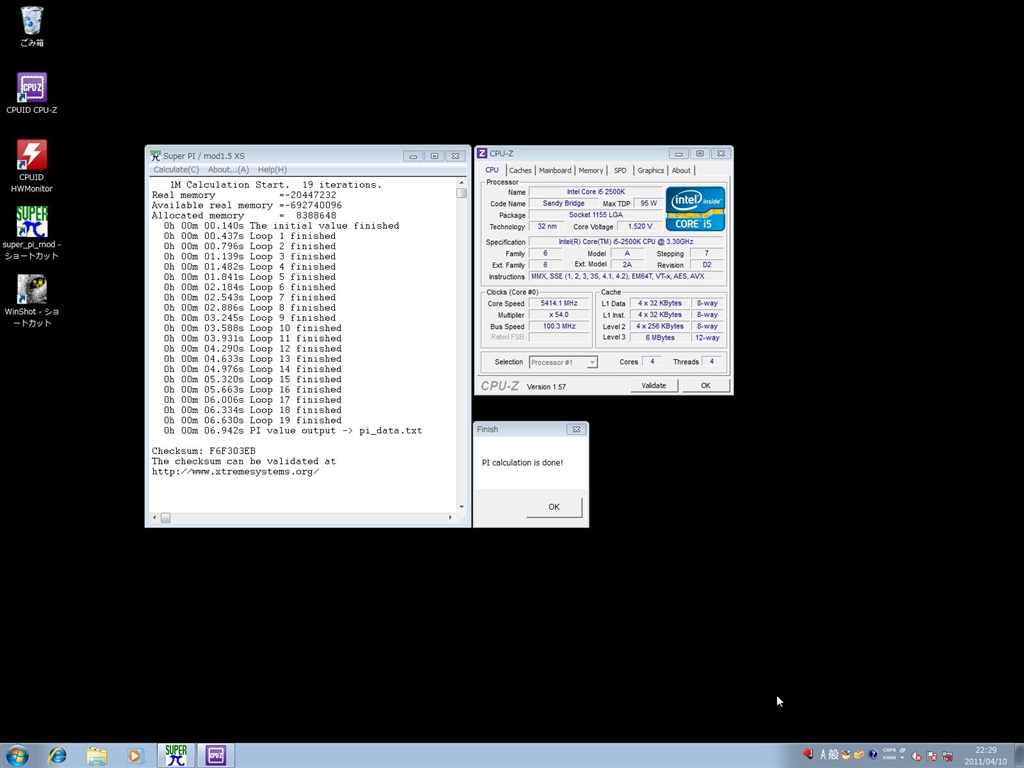Switch to Memory tab in CPU-Z
The height and width of the screenshot is (768, 1024).
tap(590, 170)
